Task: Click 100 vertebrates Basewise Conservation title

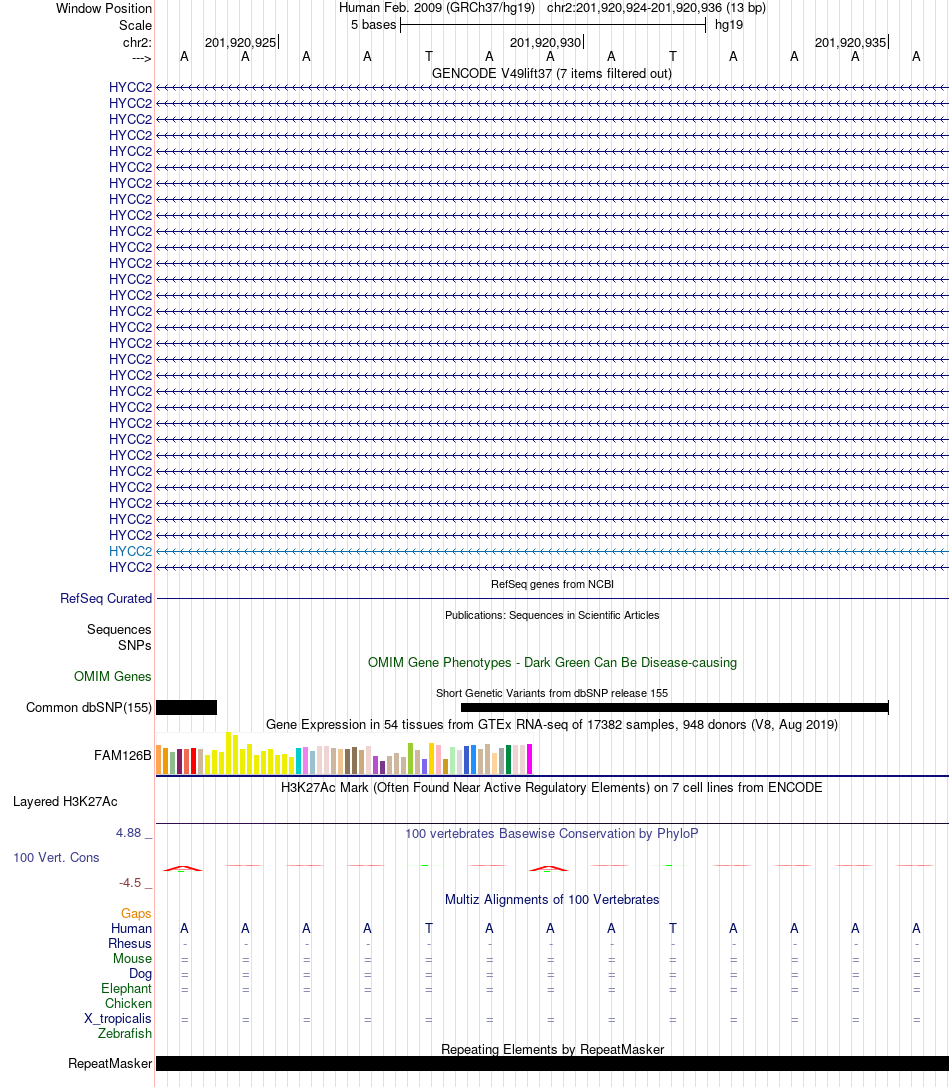Action: [x=552, y=833]
